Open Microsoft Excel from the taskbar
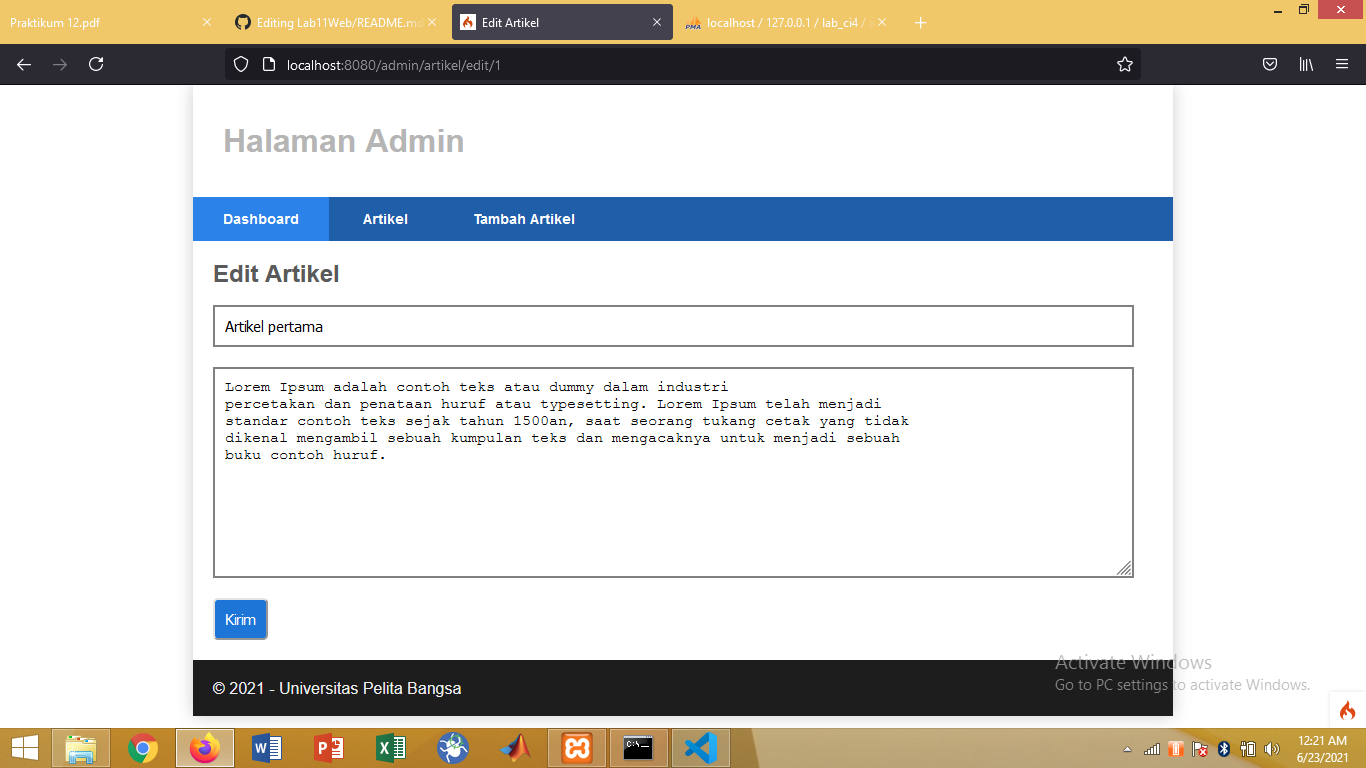 click(390, 747)
